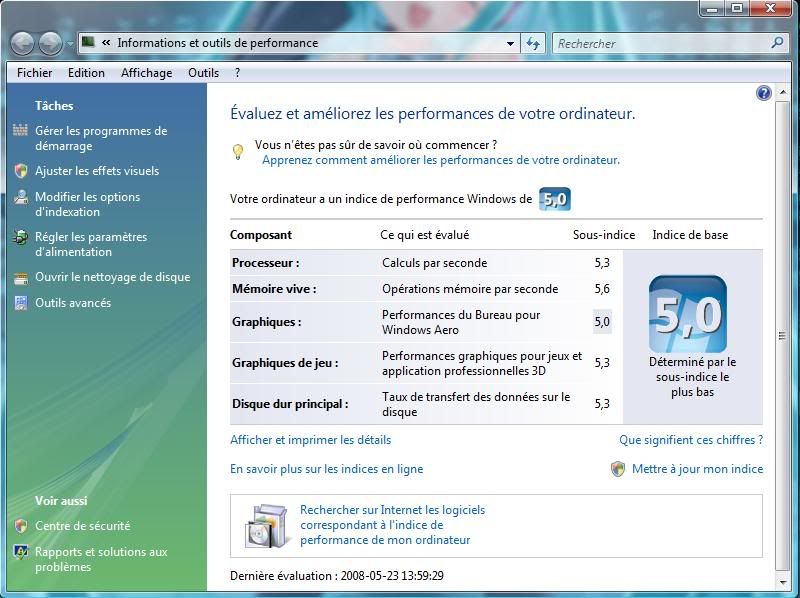Open Apprenez comment améliorer les performances link
800x598 pixels.
point(441,160)
